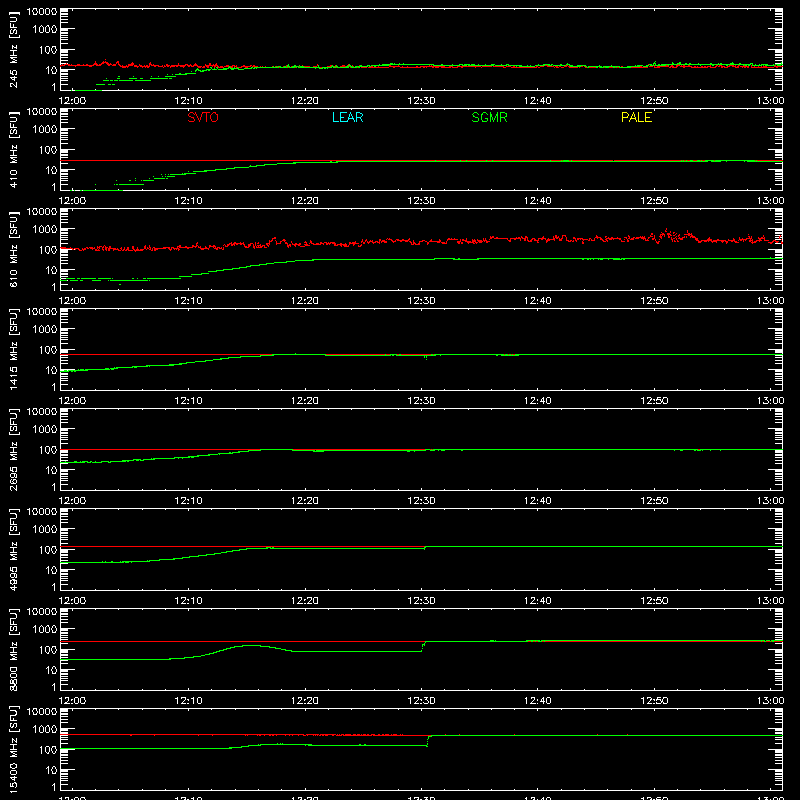Click the 10000 y-axis value on 4995 MHz plot
The height and width of the screenshot is (800, 800).
coord(42,512)
